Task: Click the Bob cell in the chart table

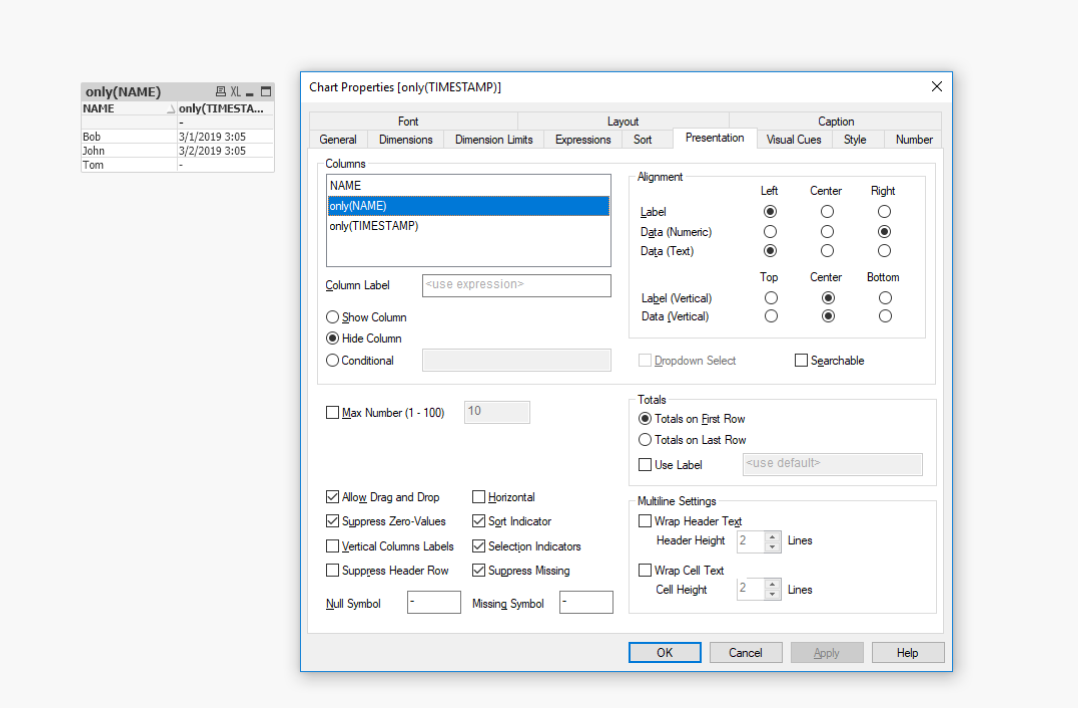Action: tap(129, 137)
